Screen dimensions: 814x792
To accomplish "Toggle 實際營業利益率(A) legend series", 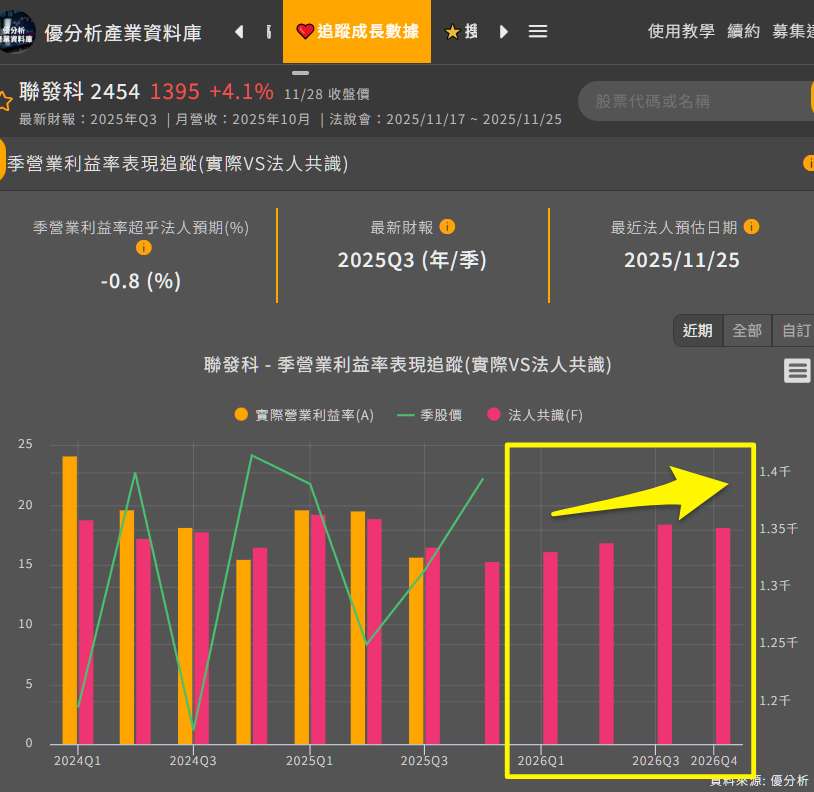I will click(x=303, y=415).
